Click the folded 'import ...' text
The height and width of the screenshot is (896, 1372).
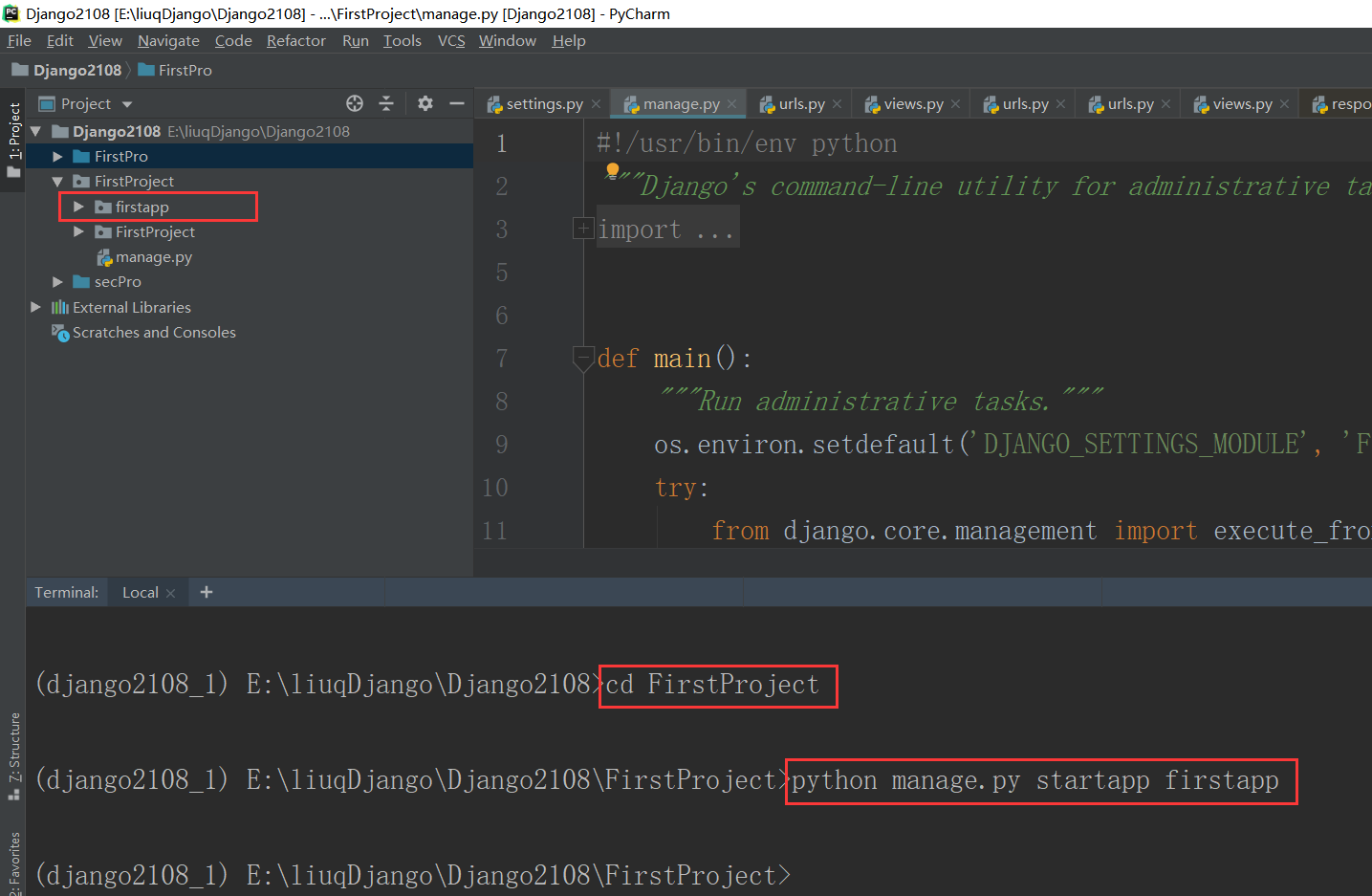pos(666,229)
